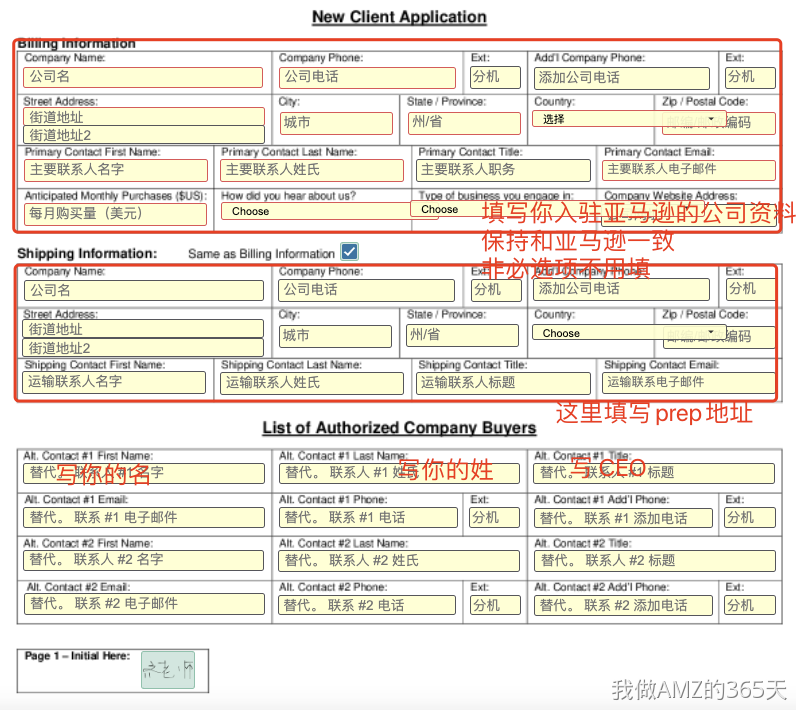This screenshot has width=796, height=710.
Task: Click billing Zip / Postal Code field
Action: [718, 123]
